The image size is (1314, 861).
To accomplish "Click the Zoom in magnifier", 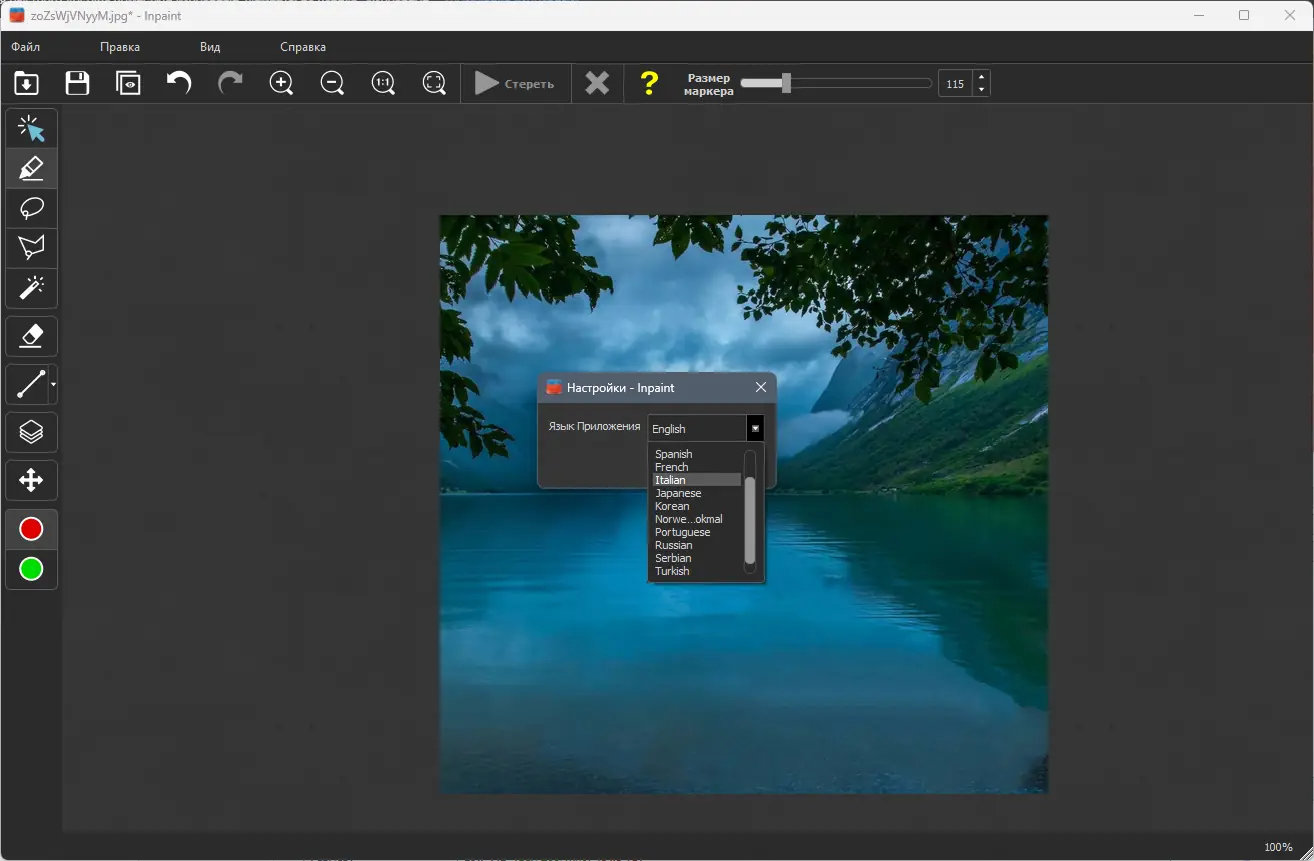I will point(282,83).
